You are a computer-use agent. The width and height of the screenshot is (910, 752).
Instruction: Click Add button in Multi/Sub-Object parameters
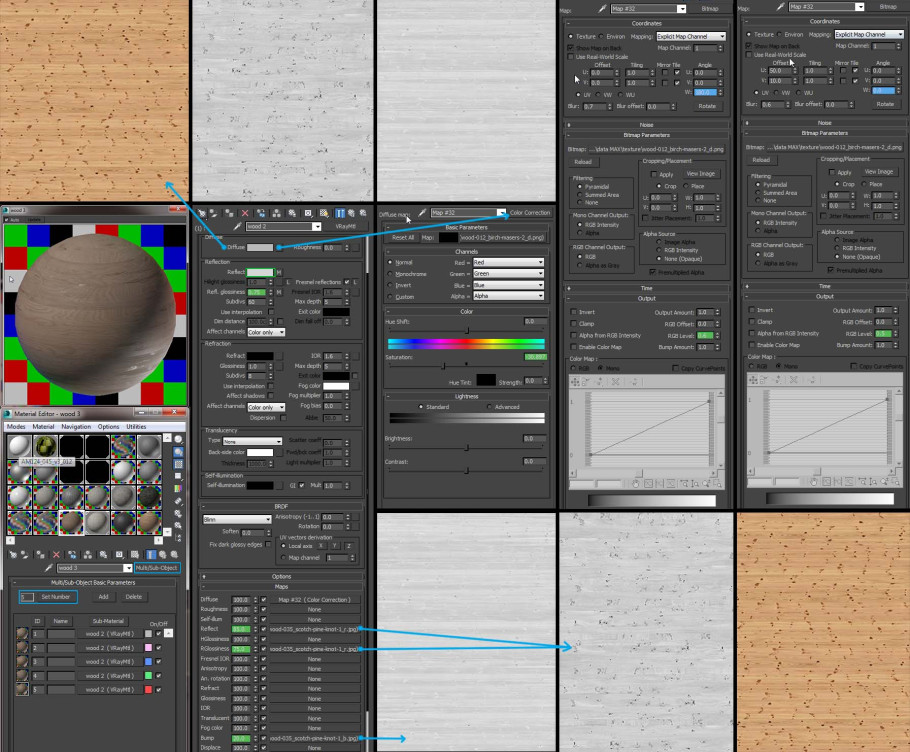[x=103, y=596]
